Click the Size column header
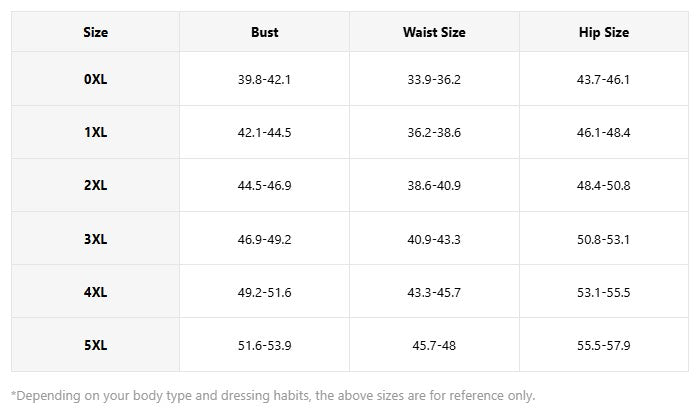 96,32
